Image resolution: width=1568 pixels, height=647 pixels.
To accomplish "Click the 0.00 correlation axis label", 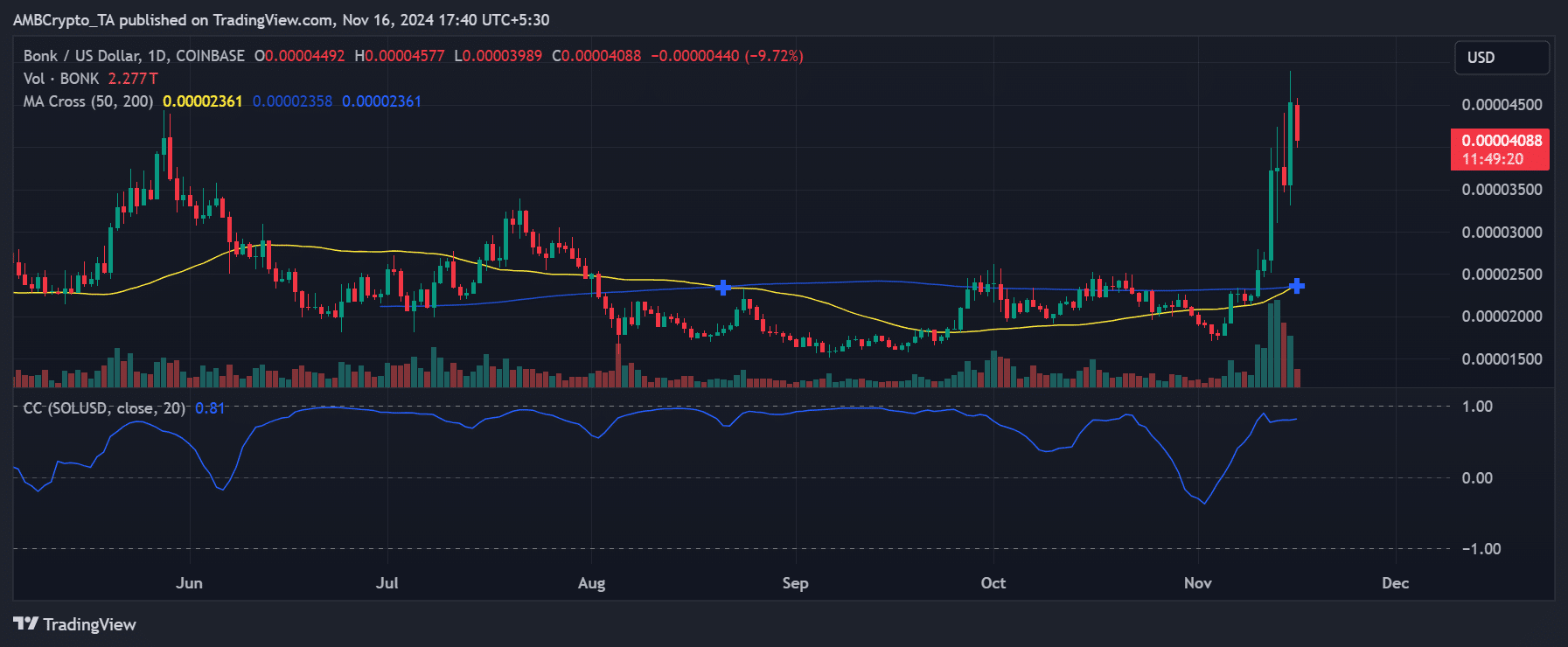I will pyautogui.click(x=1478, y=478).
